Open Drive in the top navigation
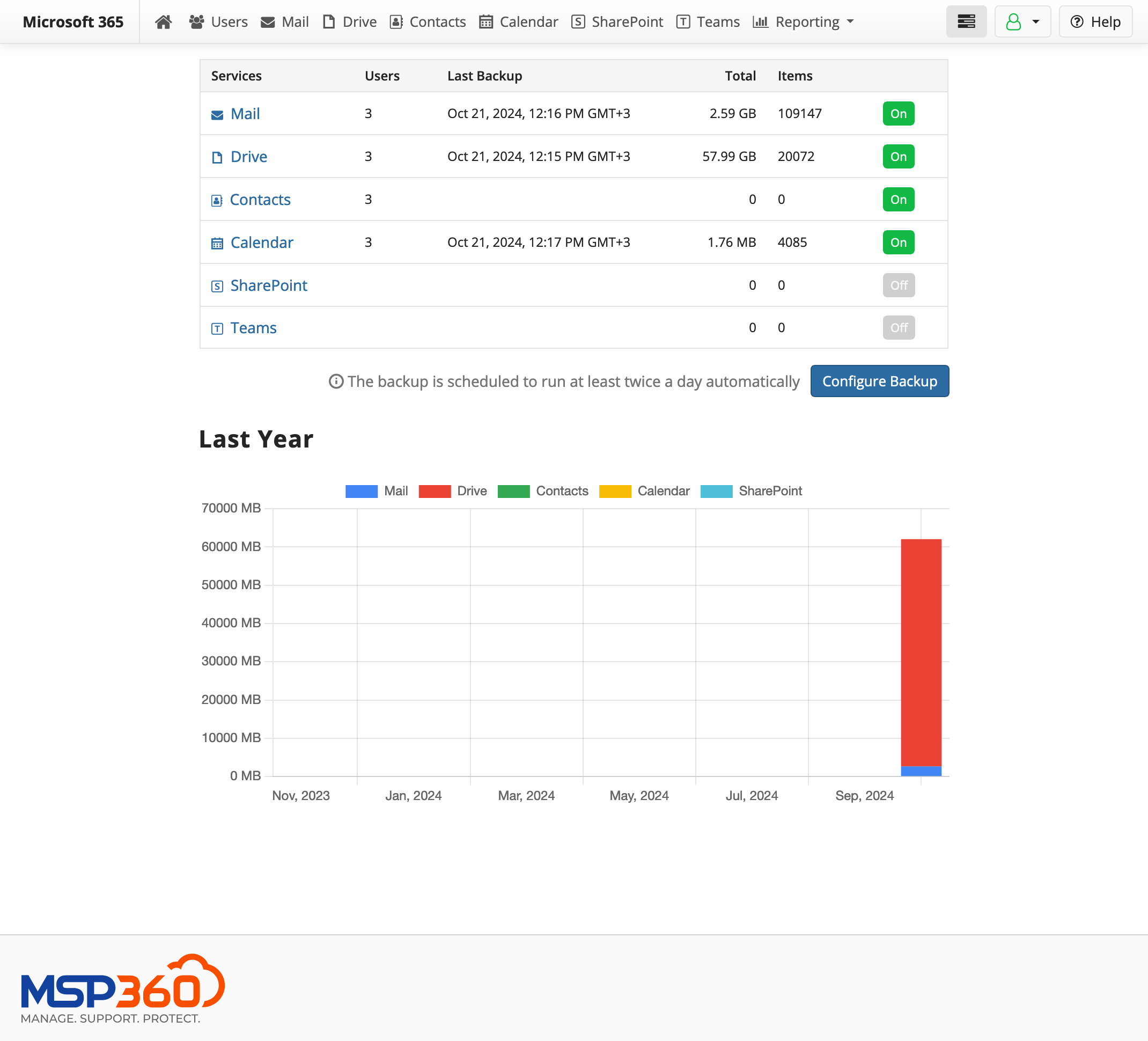 coord(350,21)
